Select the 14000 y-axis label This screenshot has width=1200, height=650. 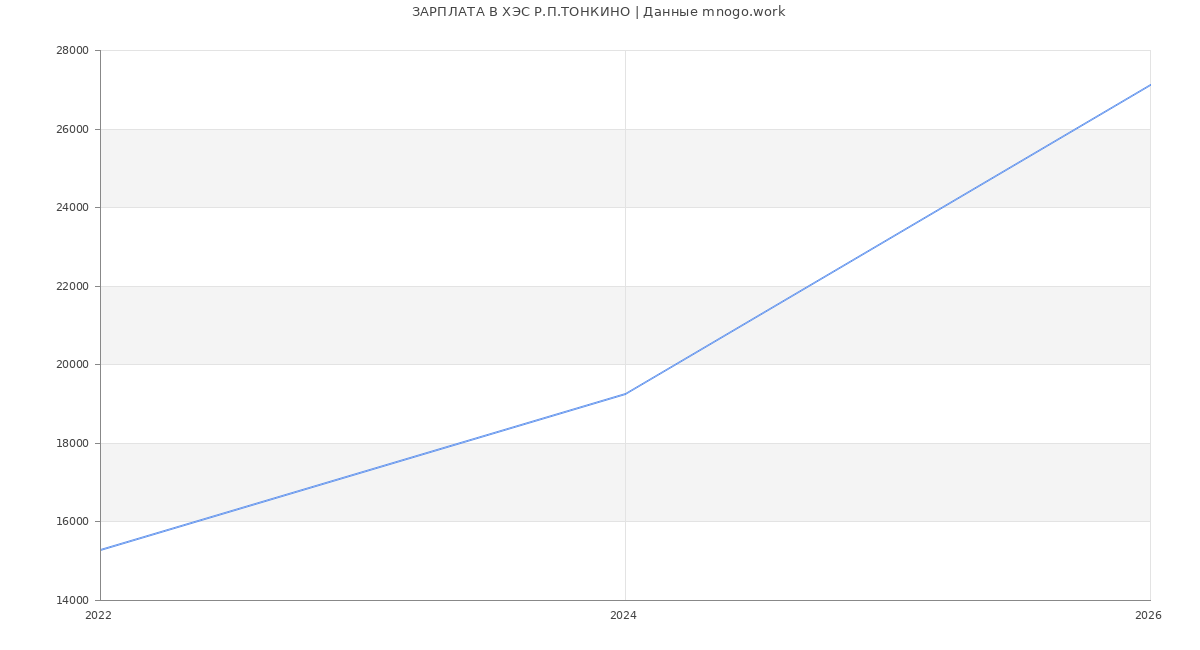click(x=71, y=600)
